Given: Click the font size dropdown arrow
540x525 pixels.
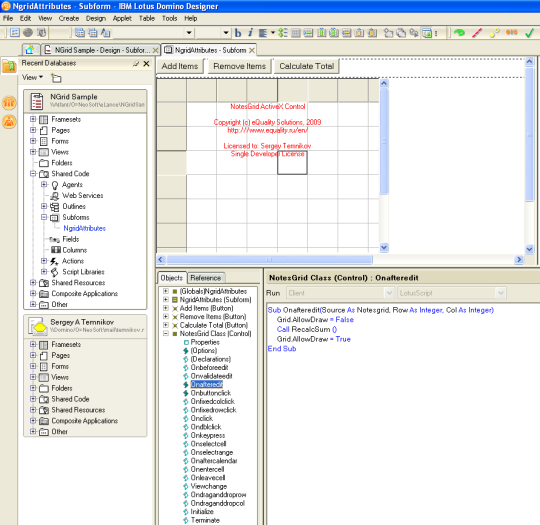Looking at the screenshot, I should (x=226, y=33).
